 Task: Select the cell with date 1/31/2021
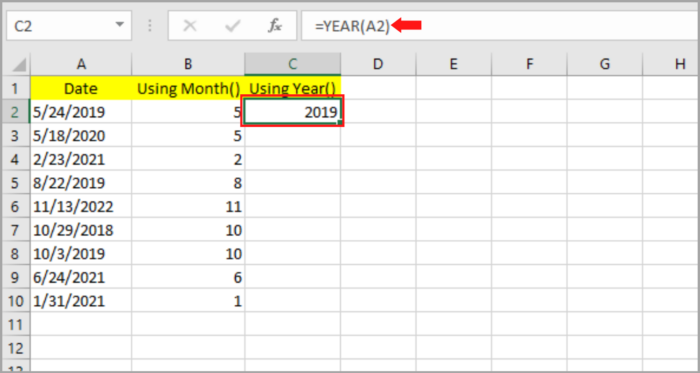coord(81,301)
